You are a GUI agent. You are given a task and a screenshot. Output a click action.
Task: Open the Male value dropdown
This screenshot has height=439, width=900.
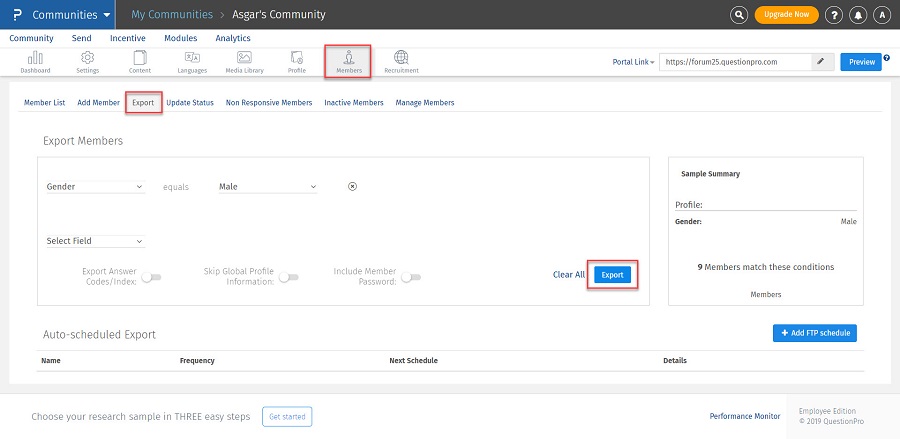pos(267,186)
